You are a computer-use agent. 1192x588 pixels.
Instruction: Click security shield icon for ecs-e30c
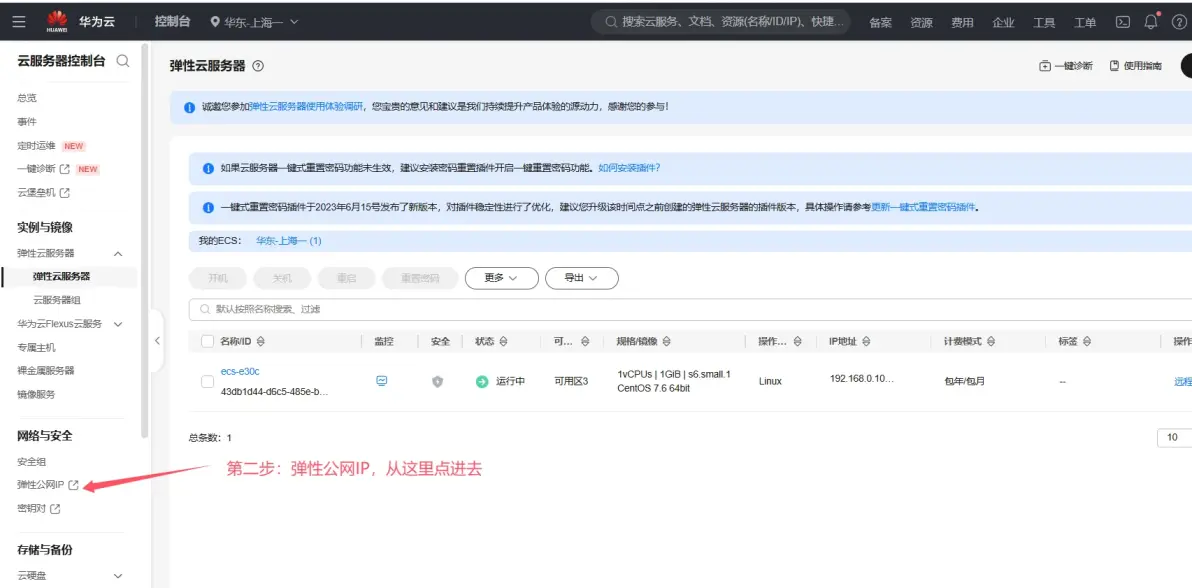(x=437, y=382)
